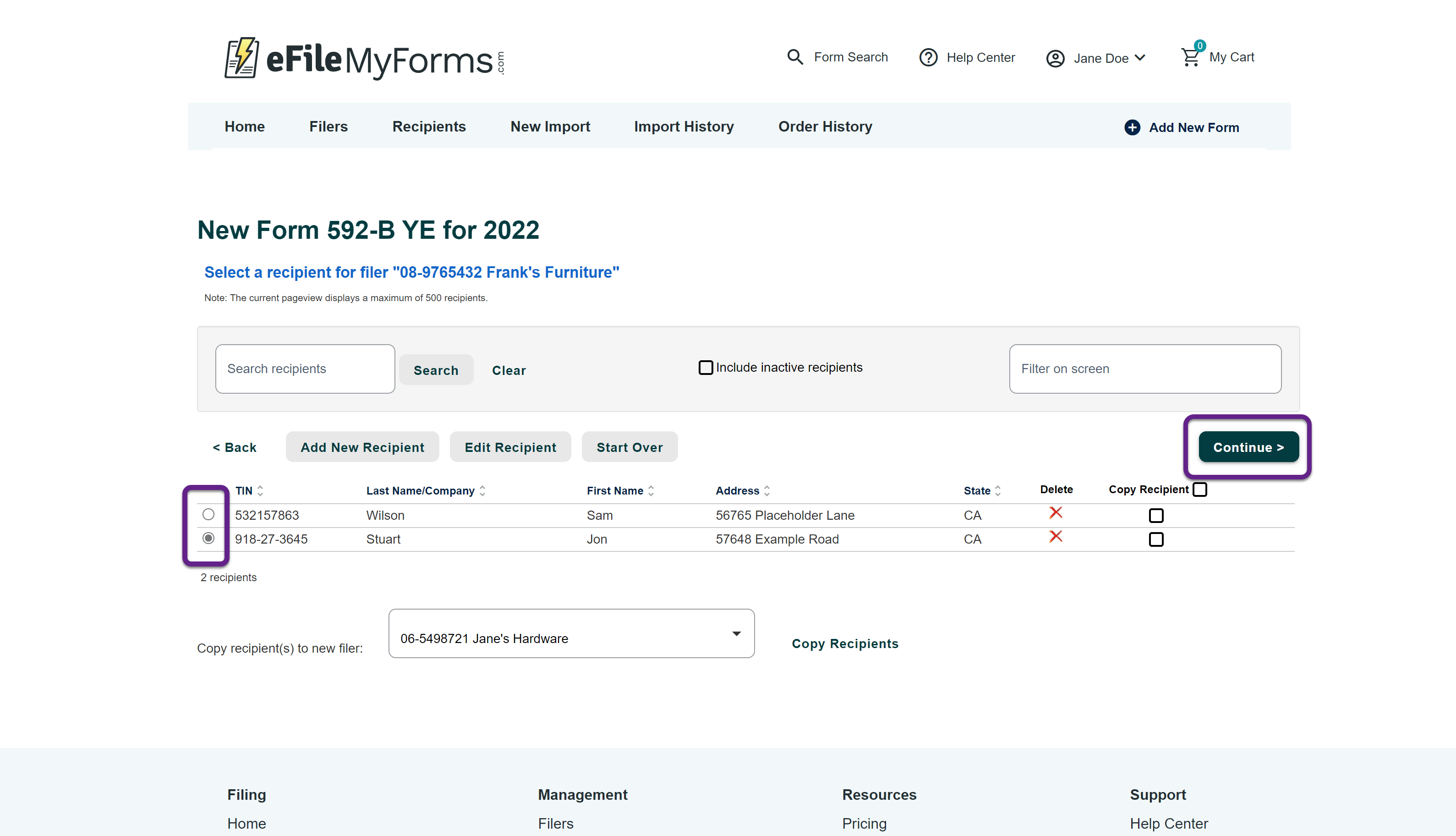The height and width of the screenshot is (836, 1456).
Task: Click the eFileMyForms logo
Action: coord(364,58)
